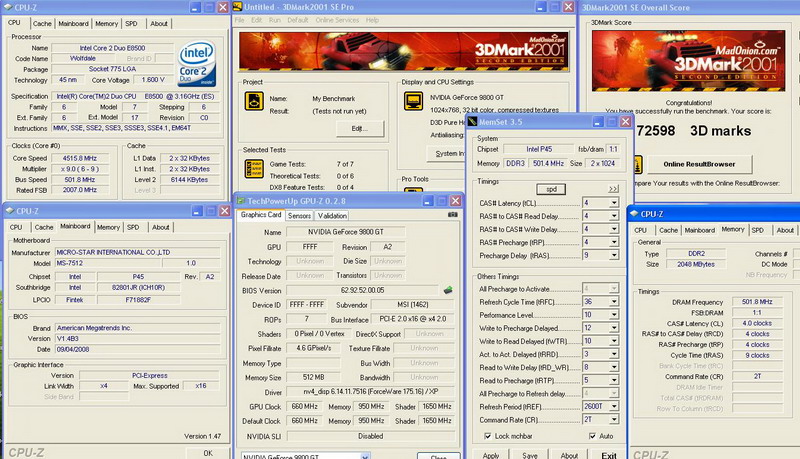Click the monitor icon under Display and CPU Settings
The width and height of the screenshot is (800, 459).
(413, 100)
